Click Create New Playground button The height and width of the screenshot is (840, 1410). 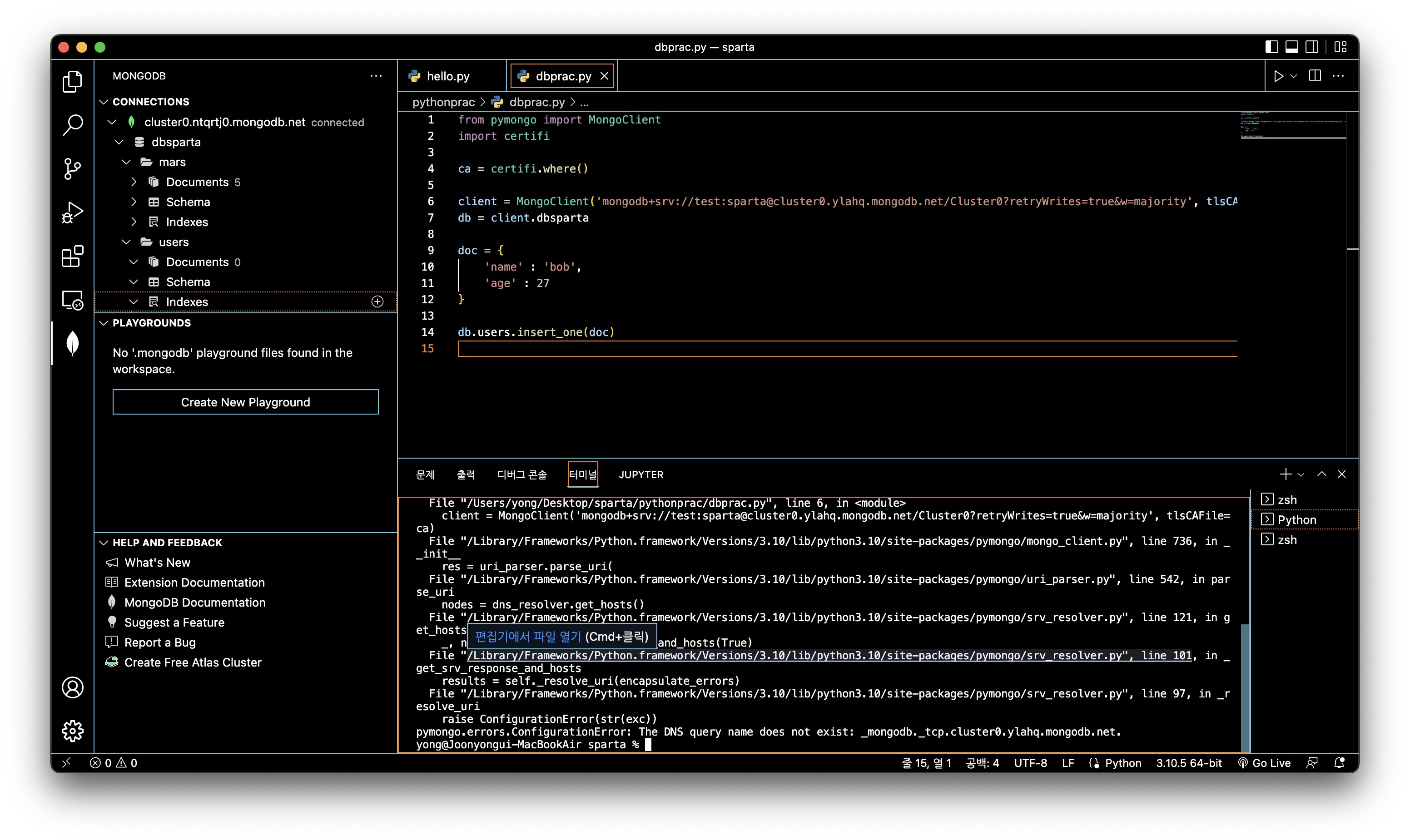pos(246,402)
